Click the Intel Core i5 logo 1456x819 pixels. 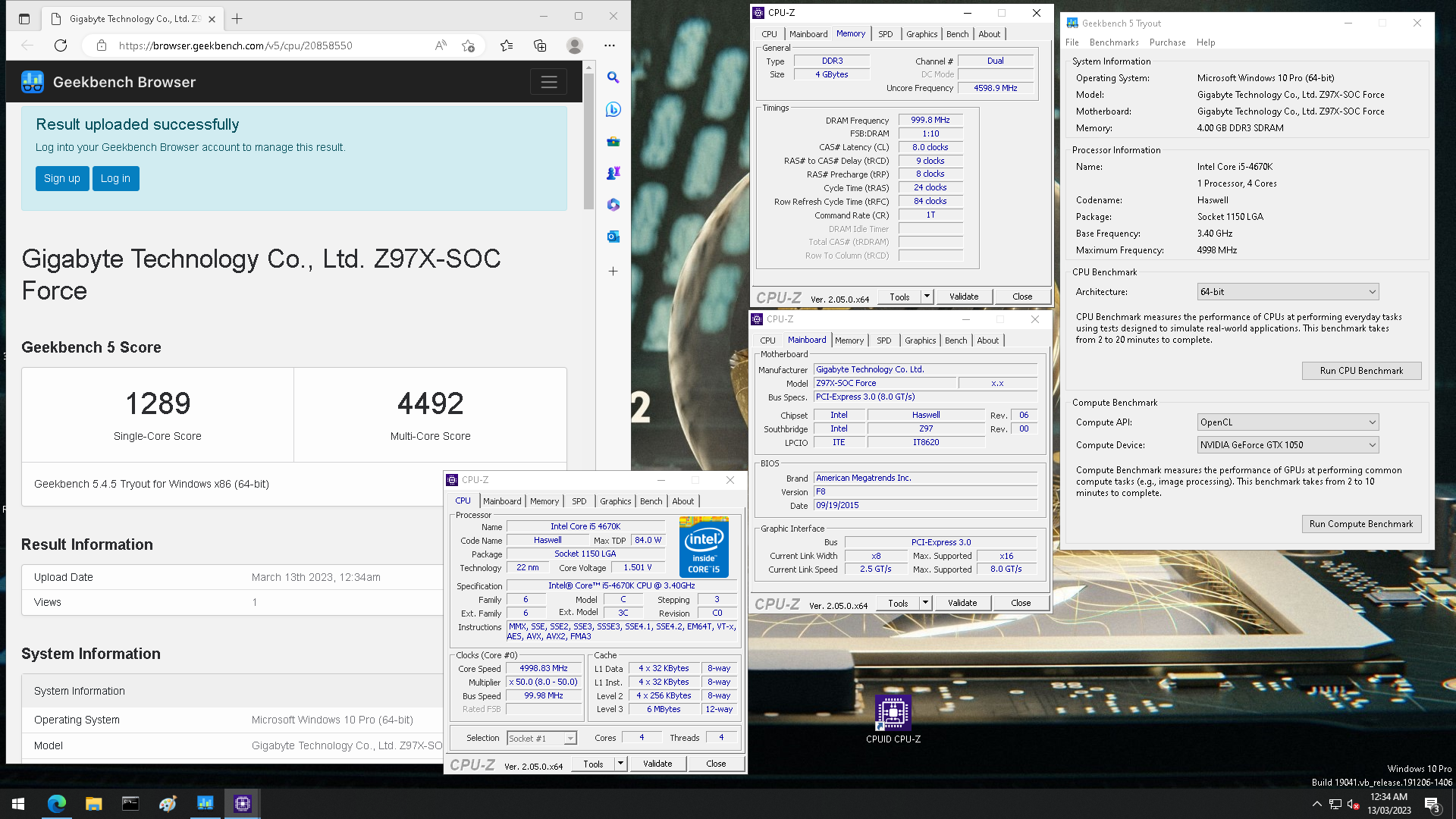[x=704, y=547]
